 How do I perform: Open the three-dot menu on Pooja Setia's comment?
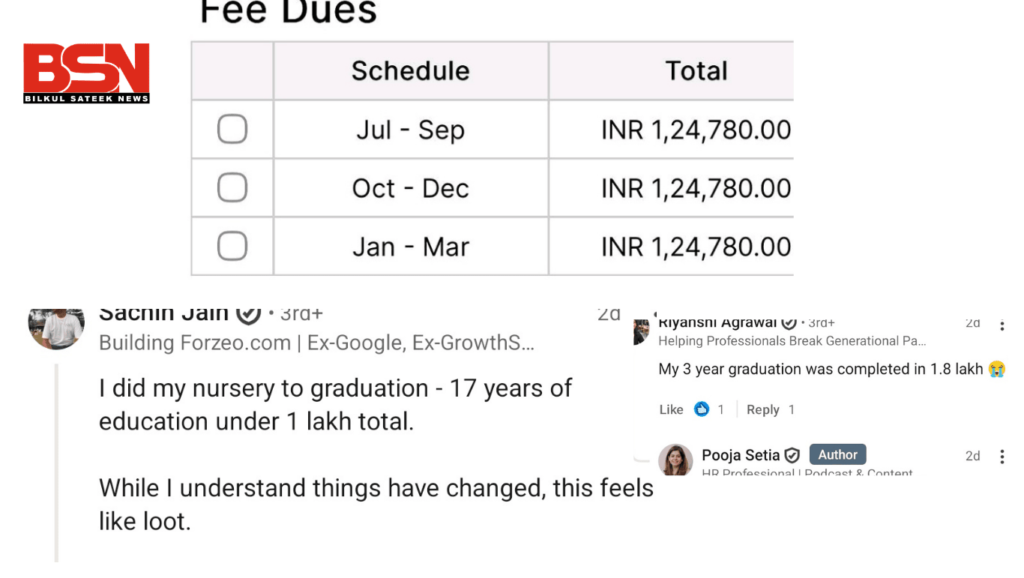[x=1003, y=456]
